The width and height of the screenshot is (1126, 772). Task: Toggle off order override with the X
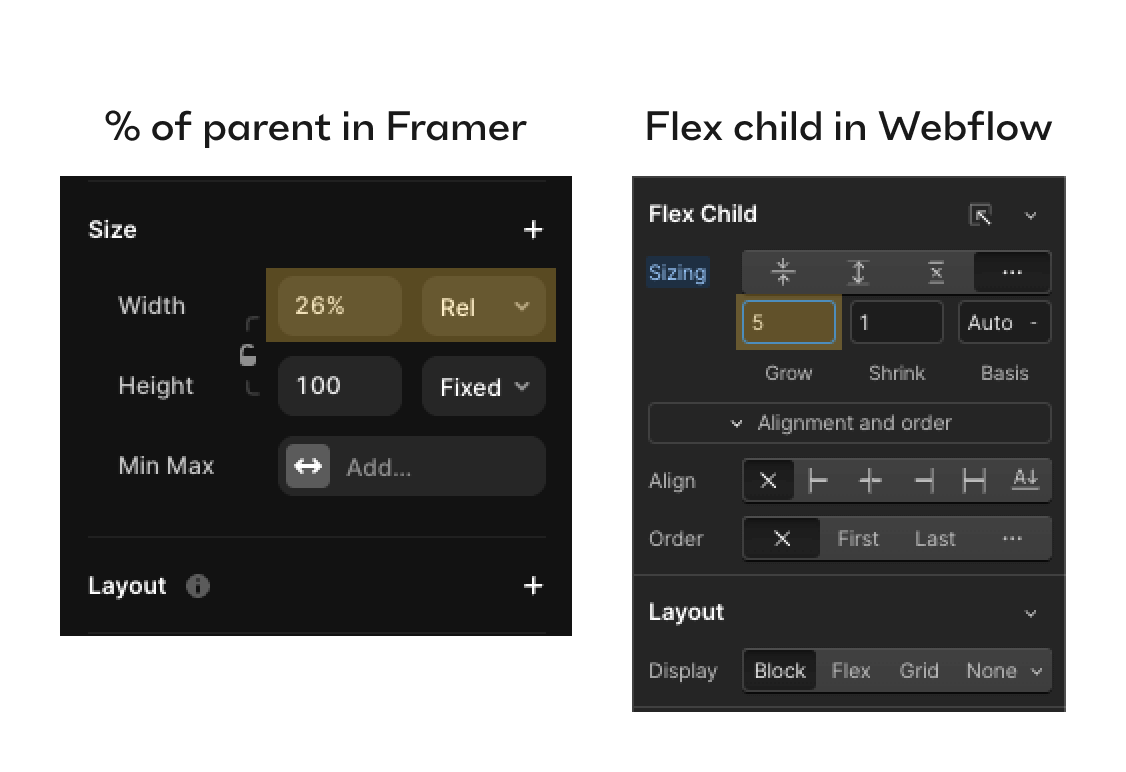pyautogui.click(x=781, y=538)
